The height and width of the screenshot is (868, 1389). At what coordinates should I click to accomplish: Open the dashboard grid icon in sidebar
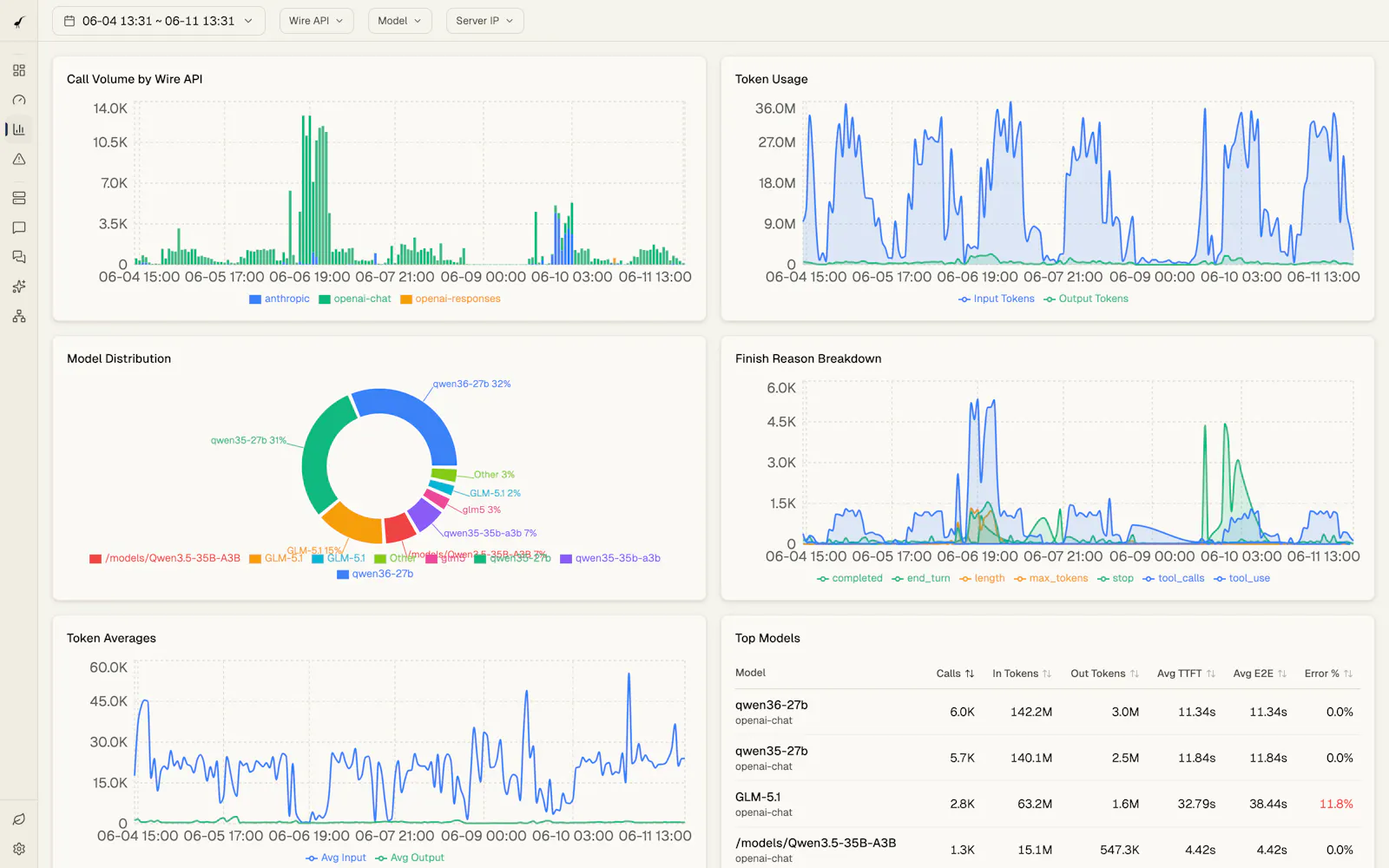pos(19,70)
